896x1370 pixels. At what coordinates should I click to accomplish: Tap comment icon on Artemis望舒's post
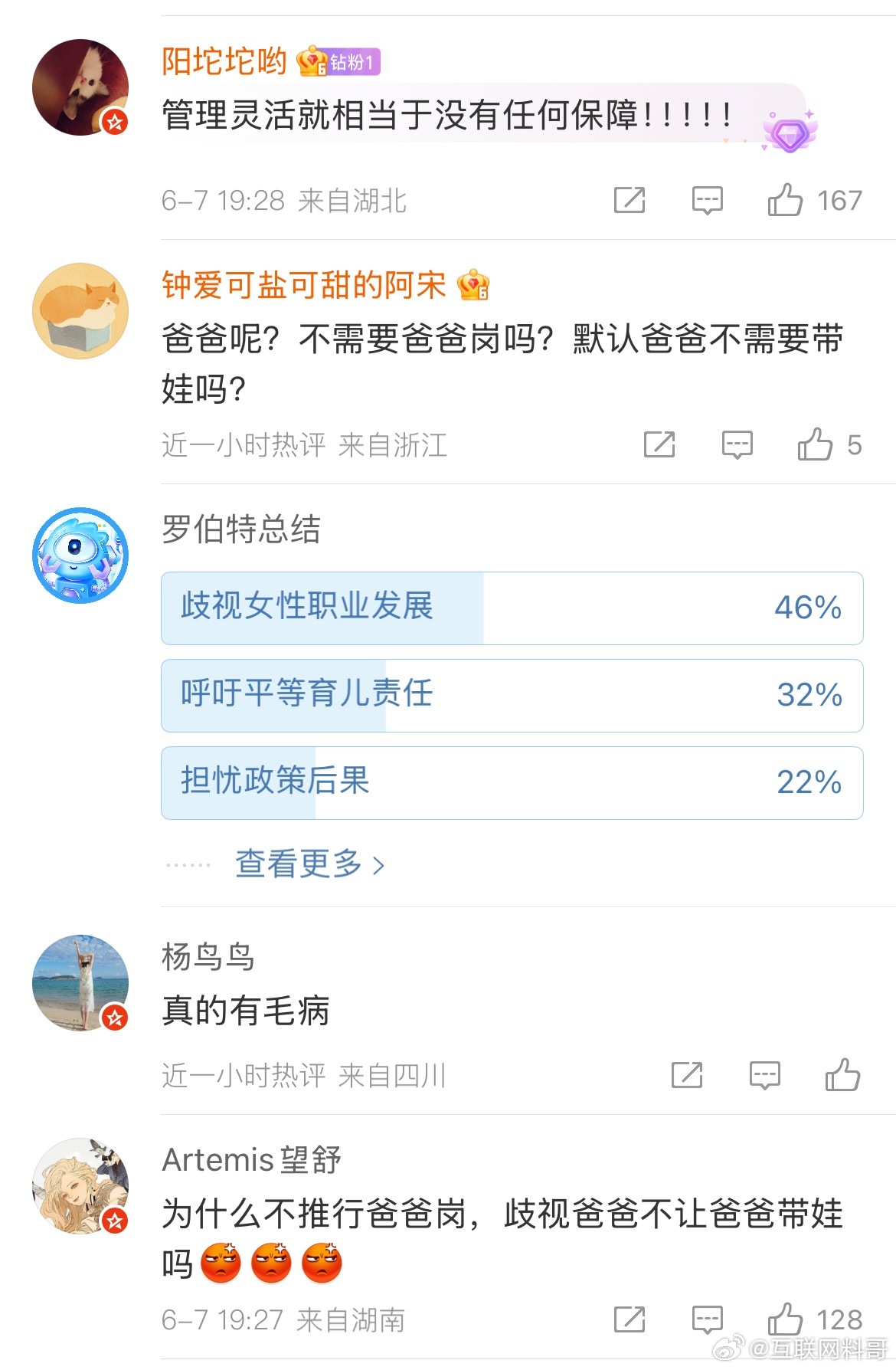[x=707, y=1320]
